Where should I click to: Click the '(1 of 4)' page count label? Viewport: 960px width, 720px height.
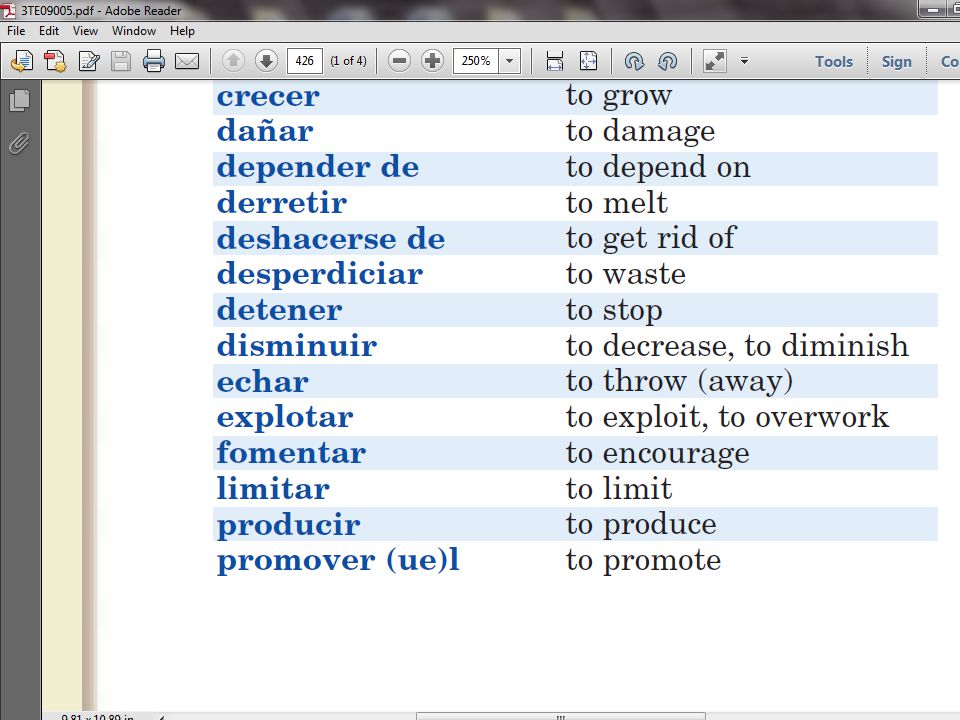(348, 61)
